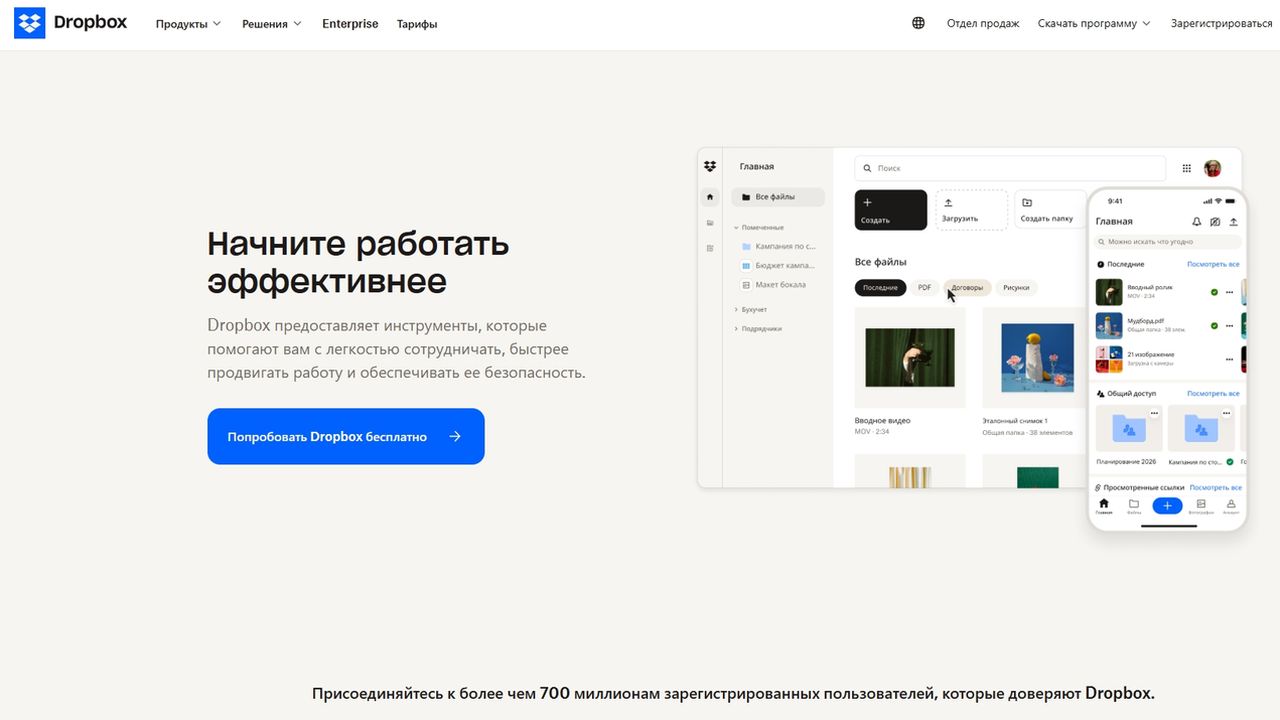Open the three-dot menu on Планирование 2026 folder
The width and height of the screenshot is (1280, 720).
[x=1154, y=413]
